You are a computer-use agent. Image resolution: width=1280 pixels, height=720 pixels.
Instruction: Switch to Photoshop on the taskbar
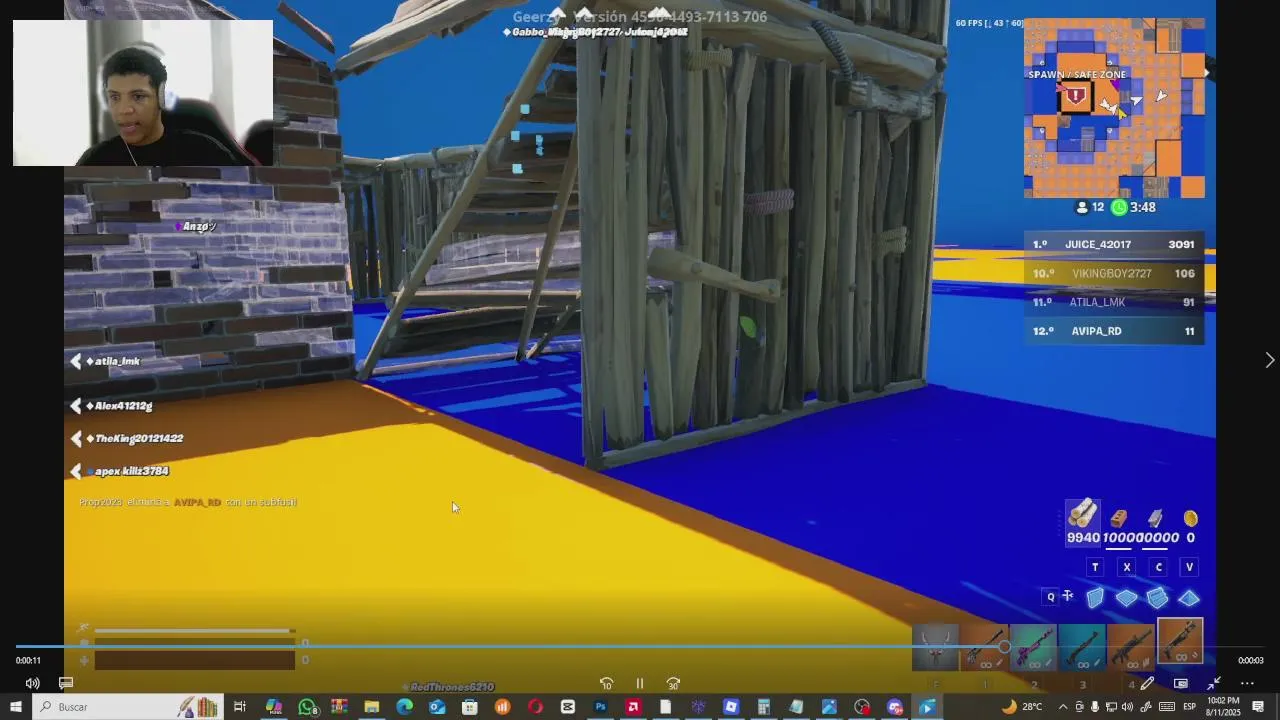pyautogui.click(x=600, y=707)
